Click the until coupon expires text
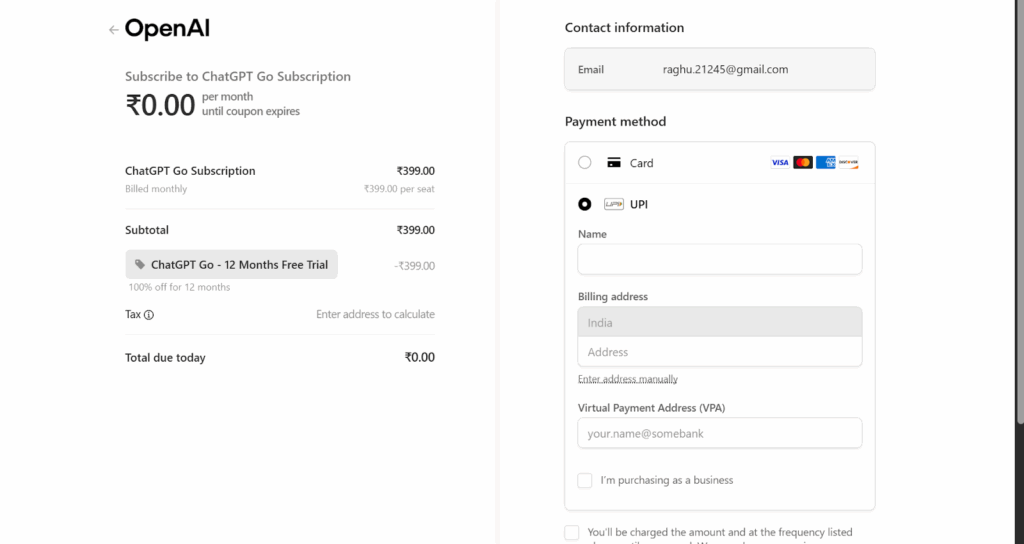The image size is (1024, 544). pyautogui.click(x=251, y=112)
